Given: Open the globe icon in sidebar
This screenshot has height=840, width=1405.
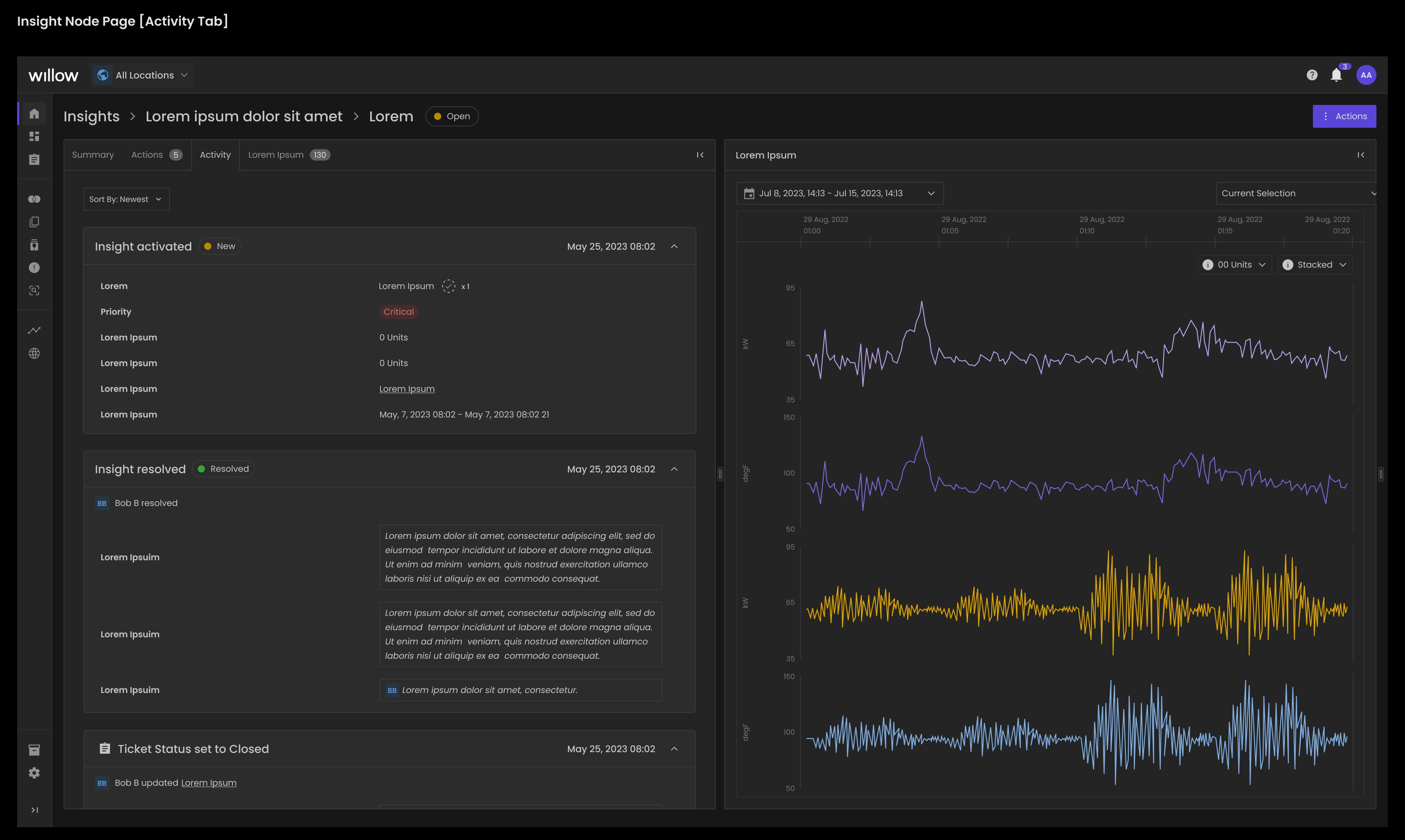Looking at the screenshot, I should point(35,354).
